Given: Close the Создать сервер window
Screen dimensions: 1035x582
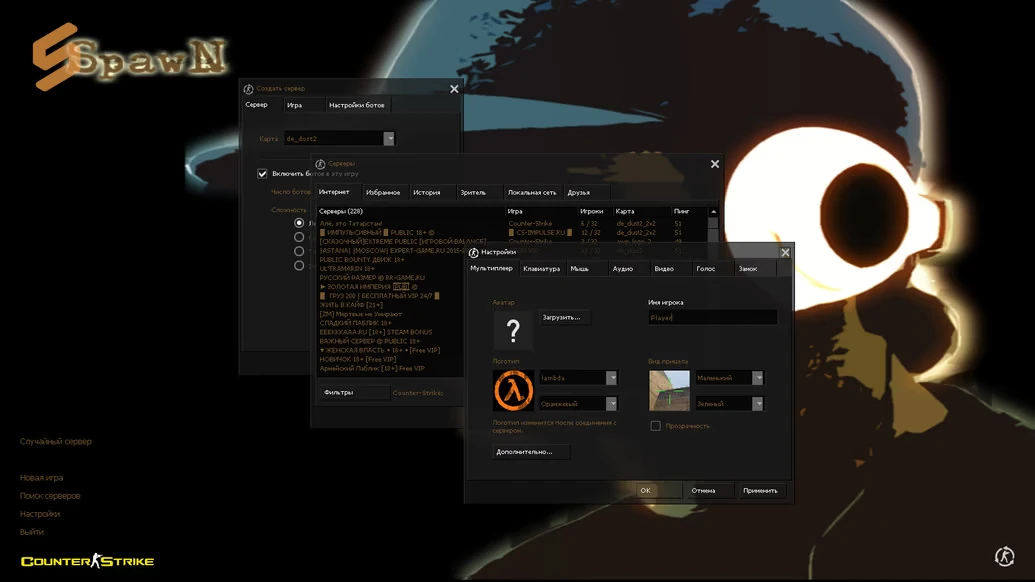Looking at the screenshot, I should coord(454,89).
